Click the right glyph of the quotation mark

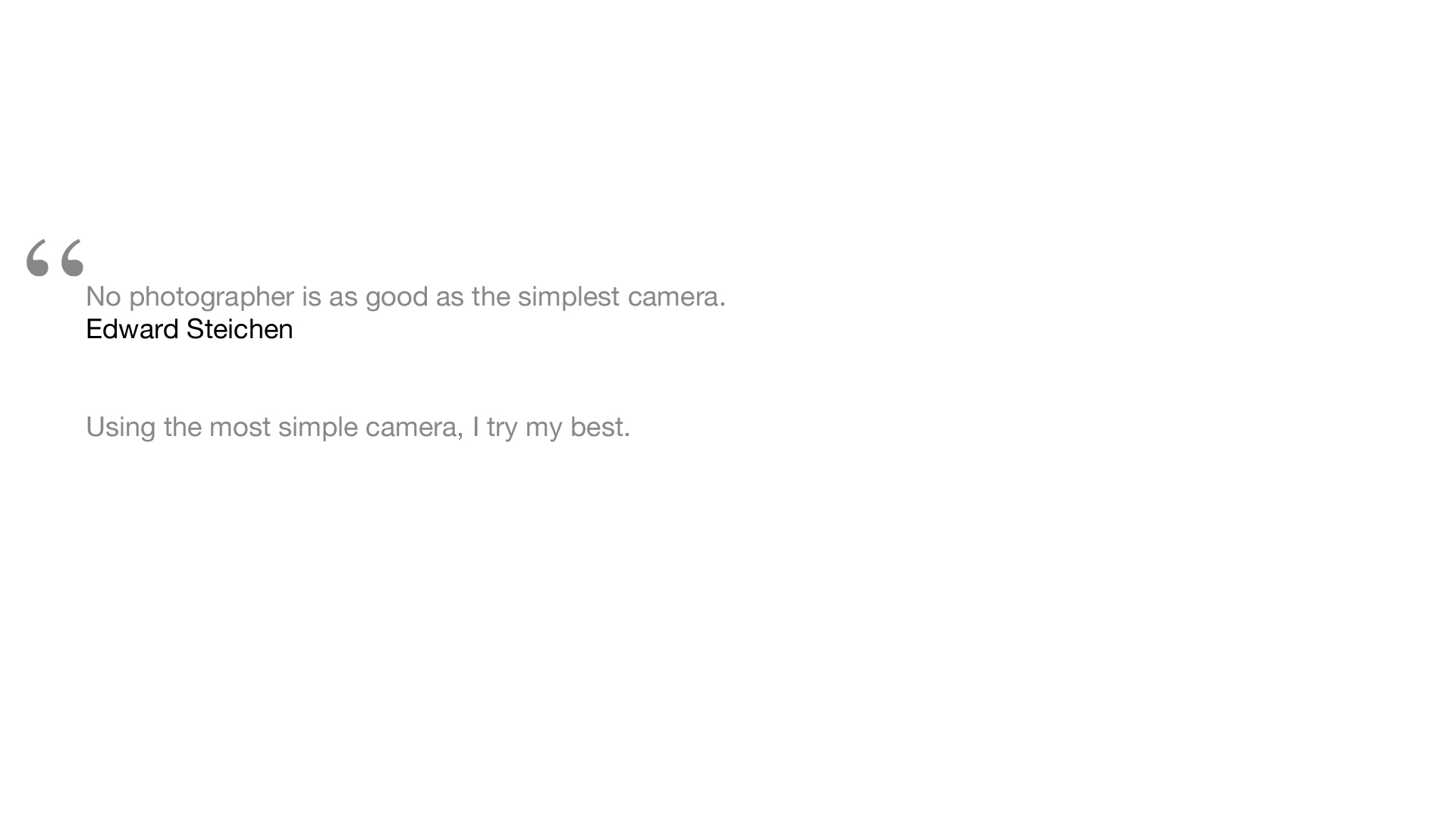(72, 257)
